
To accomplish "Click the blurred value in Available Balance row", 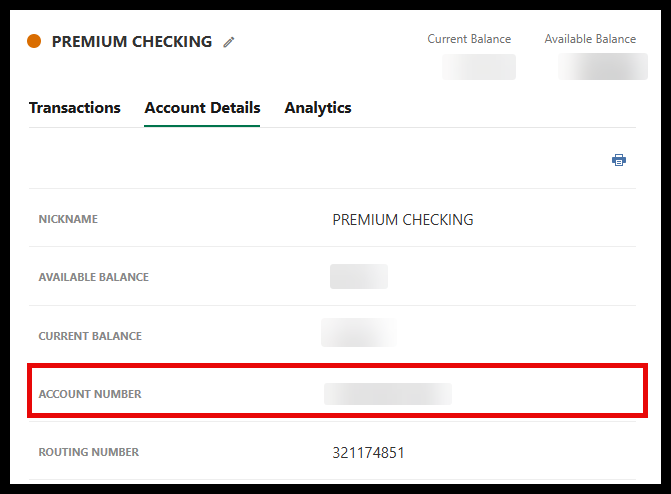I will pos(359,277).
